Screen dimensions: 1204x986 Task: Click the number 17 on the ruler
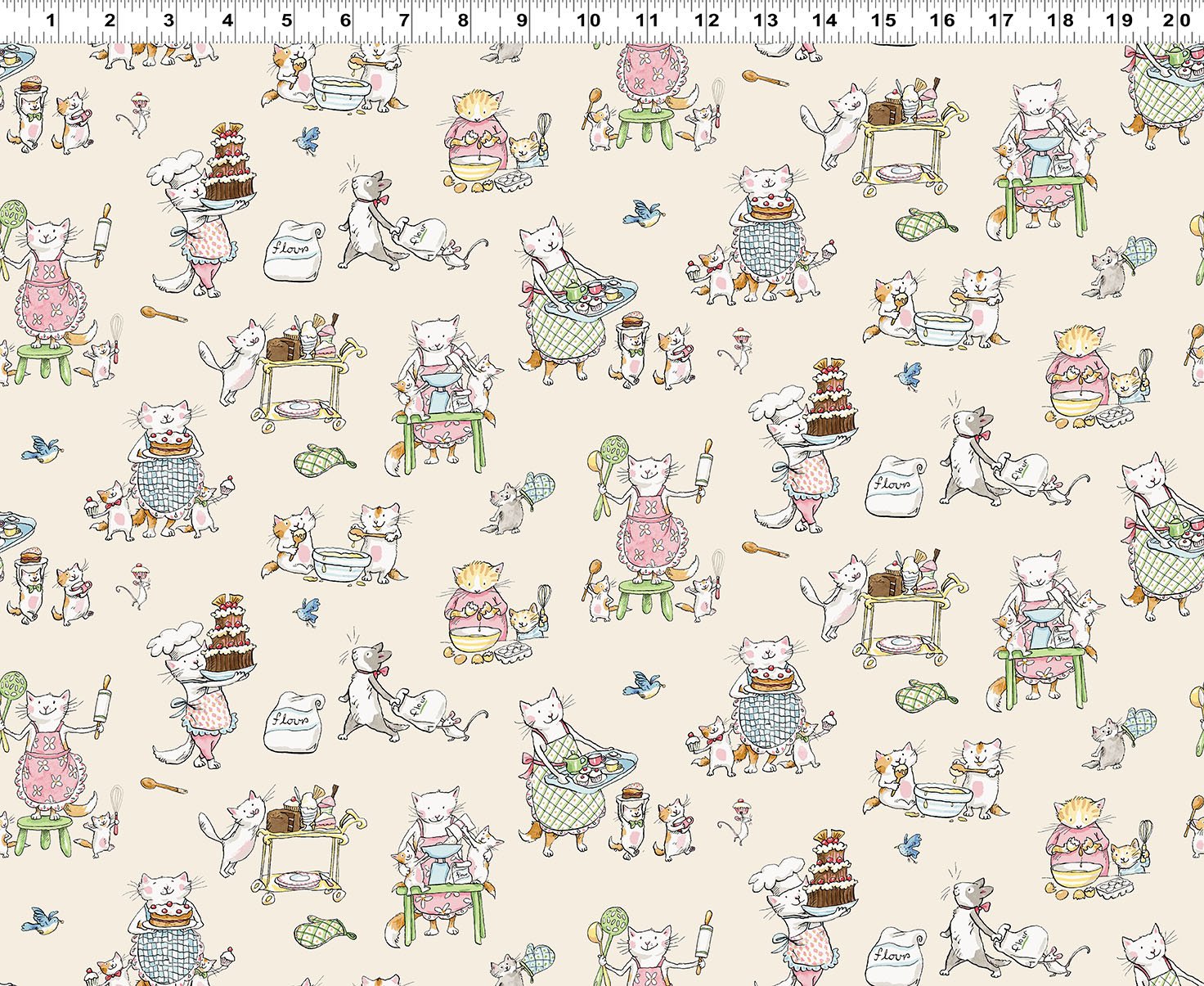click(x=1001, y=20)
